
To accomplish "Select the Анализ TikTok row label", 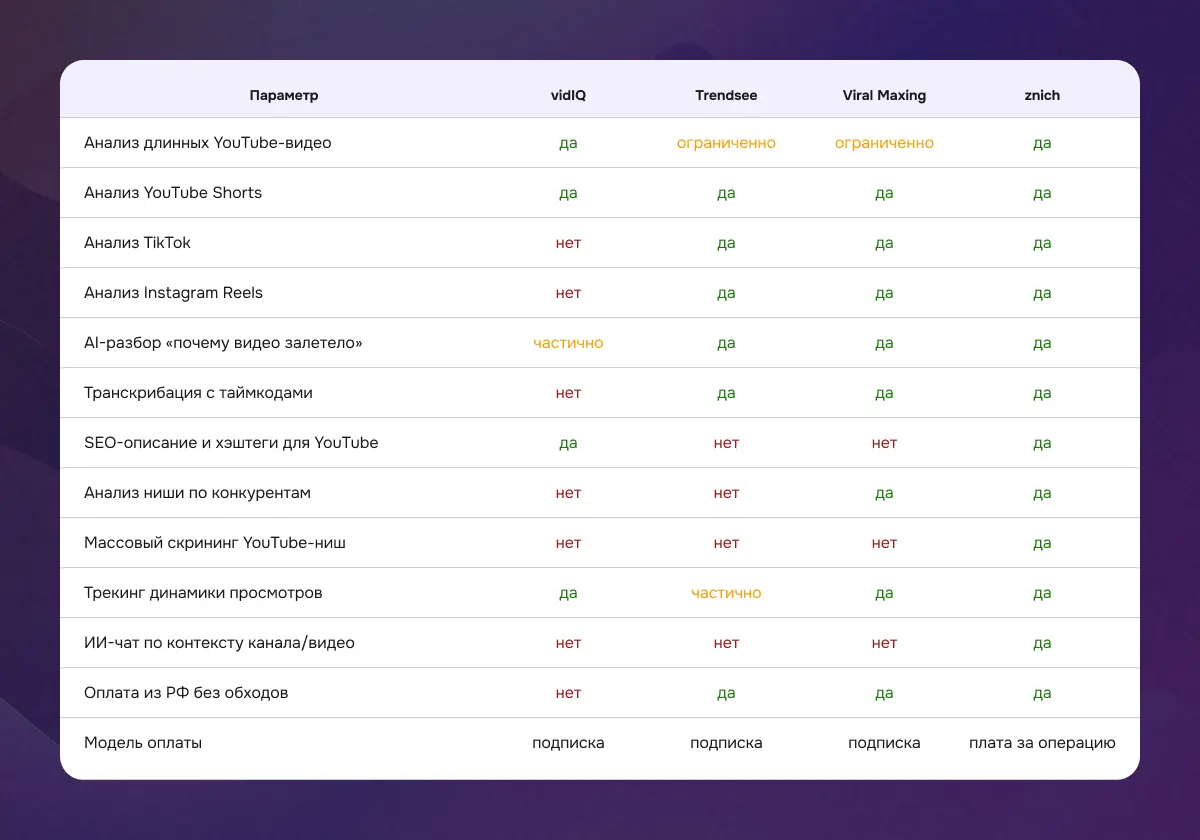I will pyautogui.click(x=138, y=243).
